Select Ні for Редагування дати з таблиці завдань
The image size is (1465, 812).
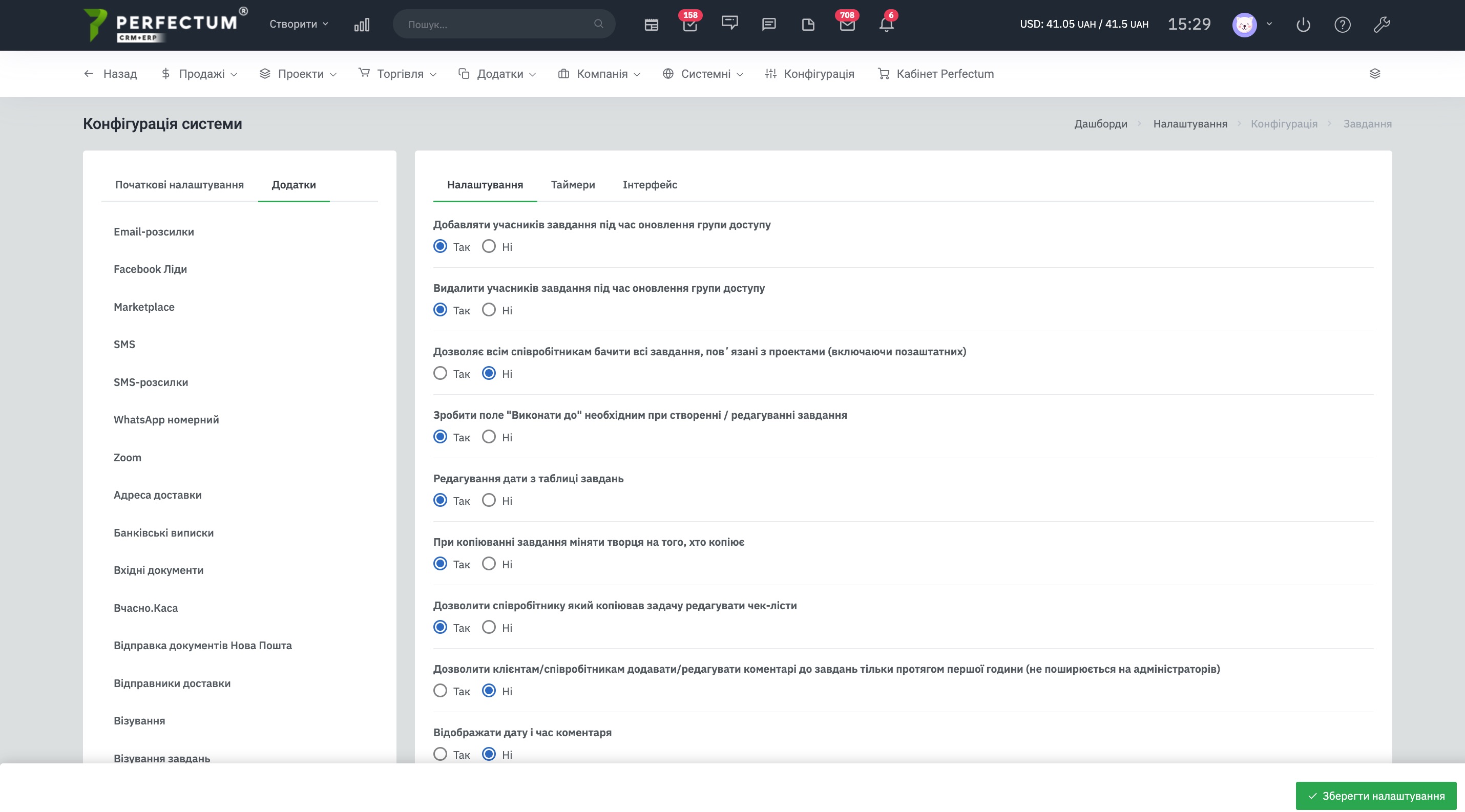489,501
